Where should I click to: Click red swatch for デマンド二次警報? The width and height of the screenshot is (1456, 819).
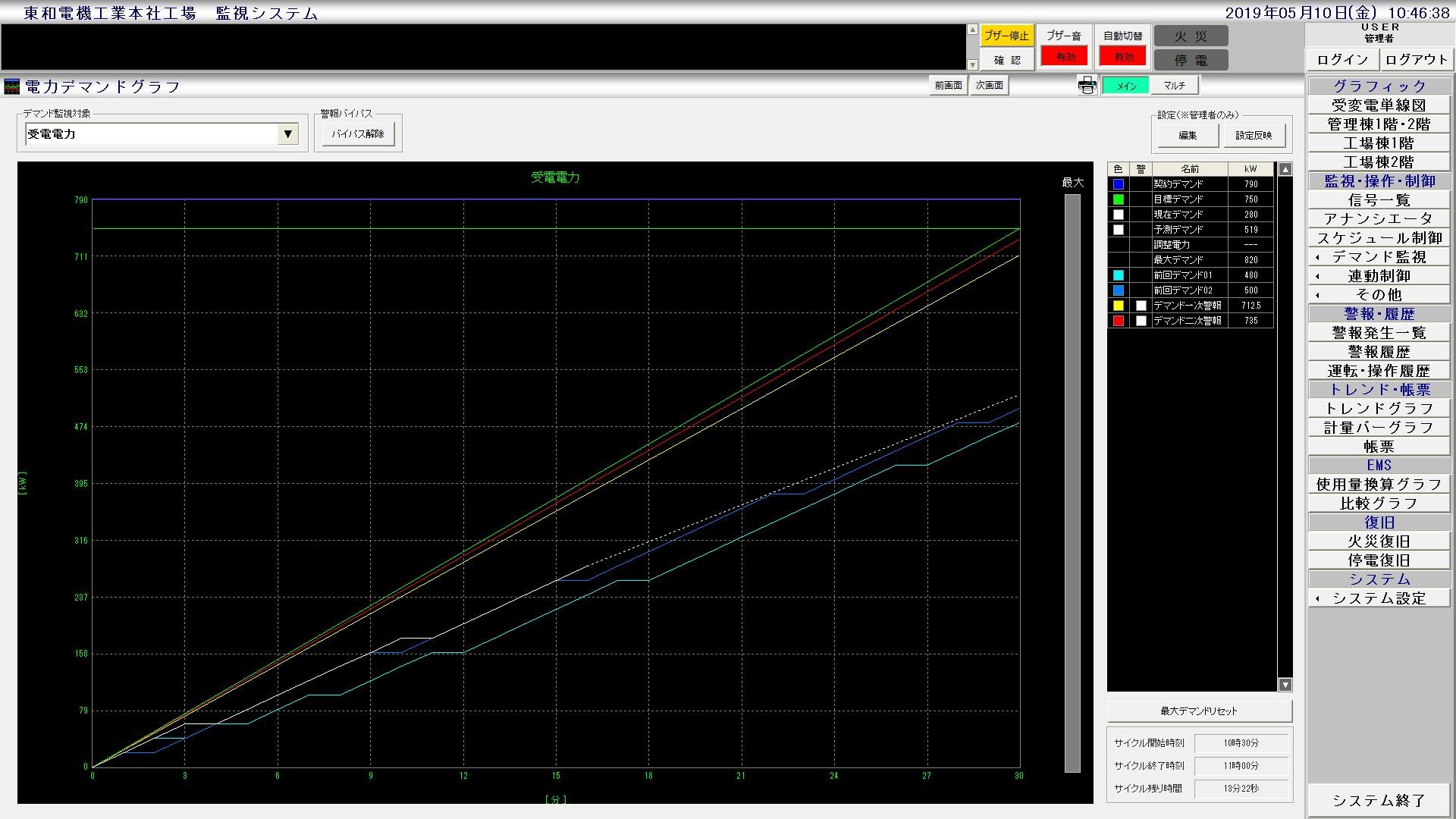(x=1118, y=321)
